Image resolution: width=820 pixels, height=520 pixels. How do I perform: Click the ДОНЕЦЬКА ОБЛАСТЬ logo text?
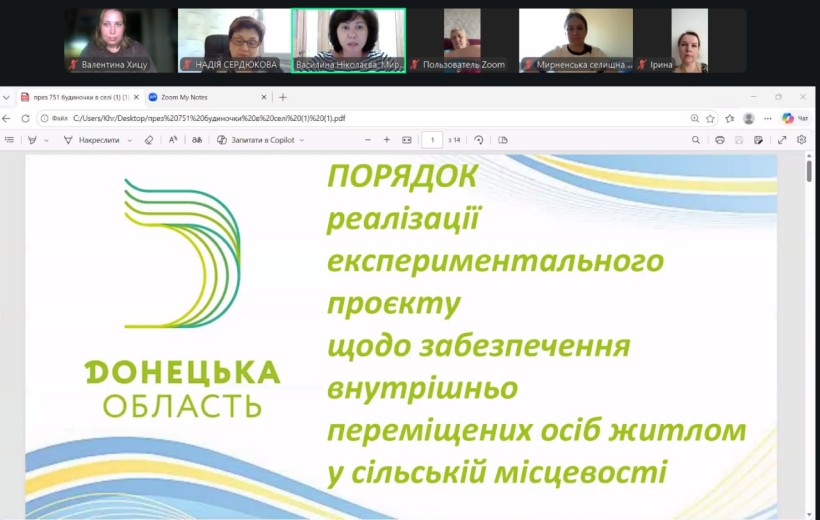click(182, 388)
